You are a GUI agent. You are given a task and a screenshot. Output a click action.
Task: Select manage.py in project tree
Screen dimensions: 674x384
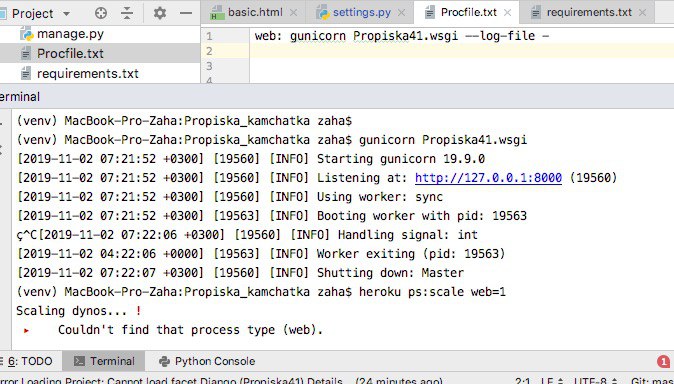point(70,34)
